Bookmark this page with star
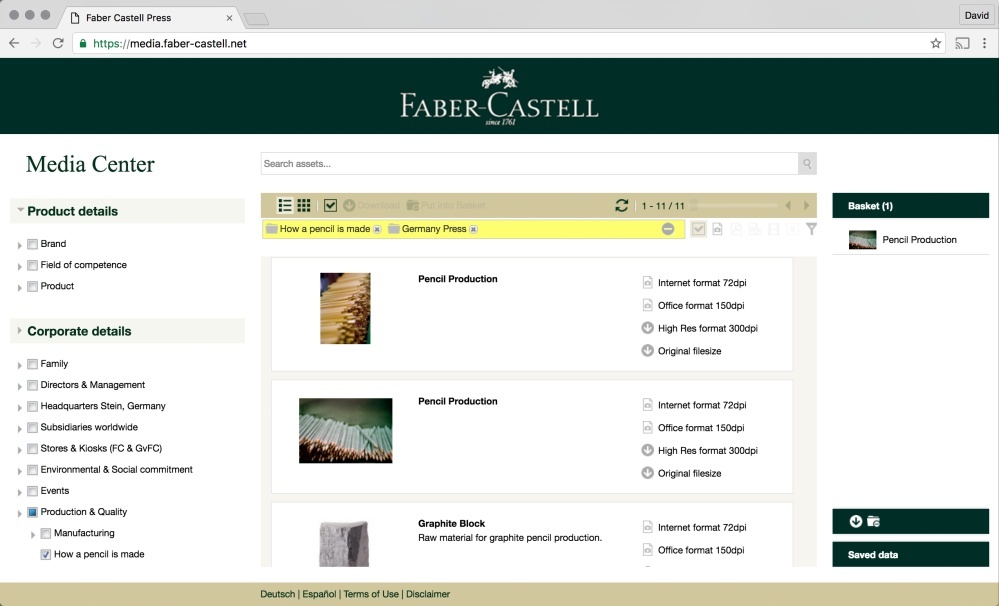This screenshot has height=606, width=999. click(935, 43)
